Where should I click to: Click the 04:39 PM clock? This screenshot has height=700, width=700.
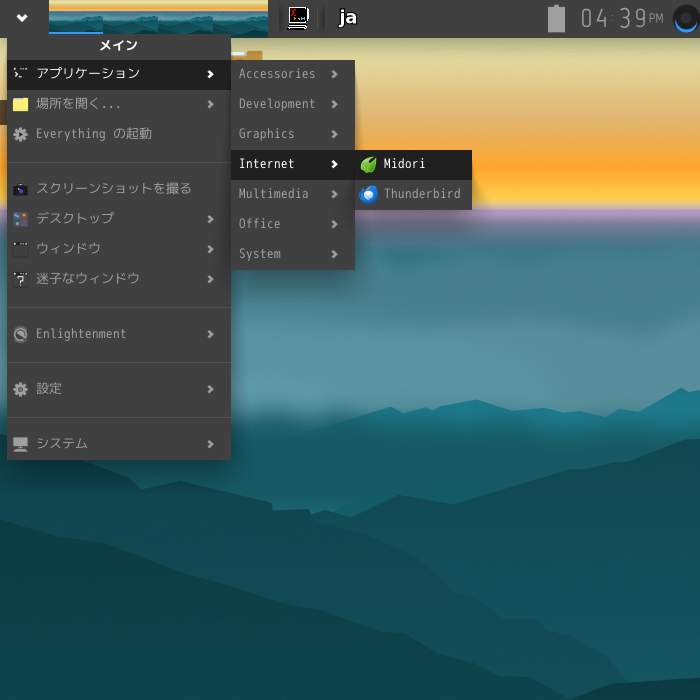point(621,18)
